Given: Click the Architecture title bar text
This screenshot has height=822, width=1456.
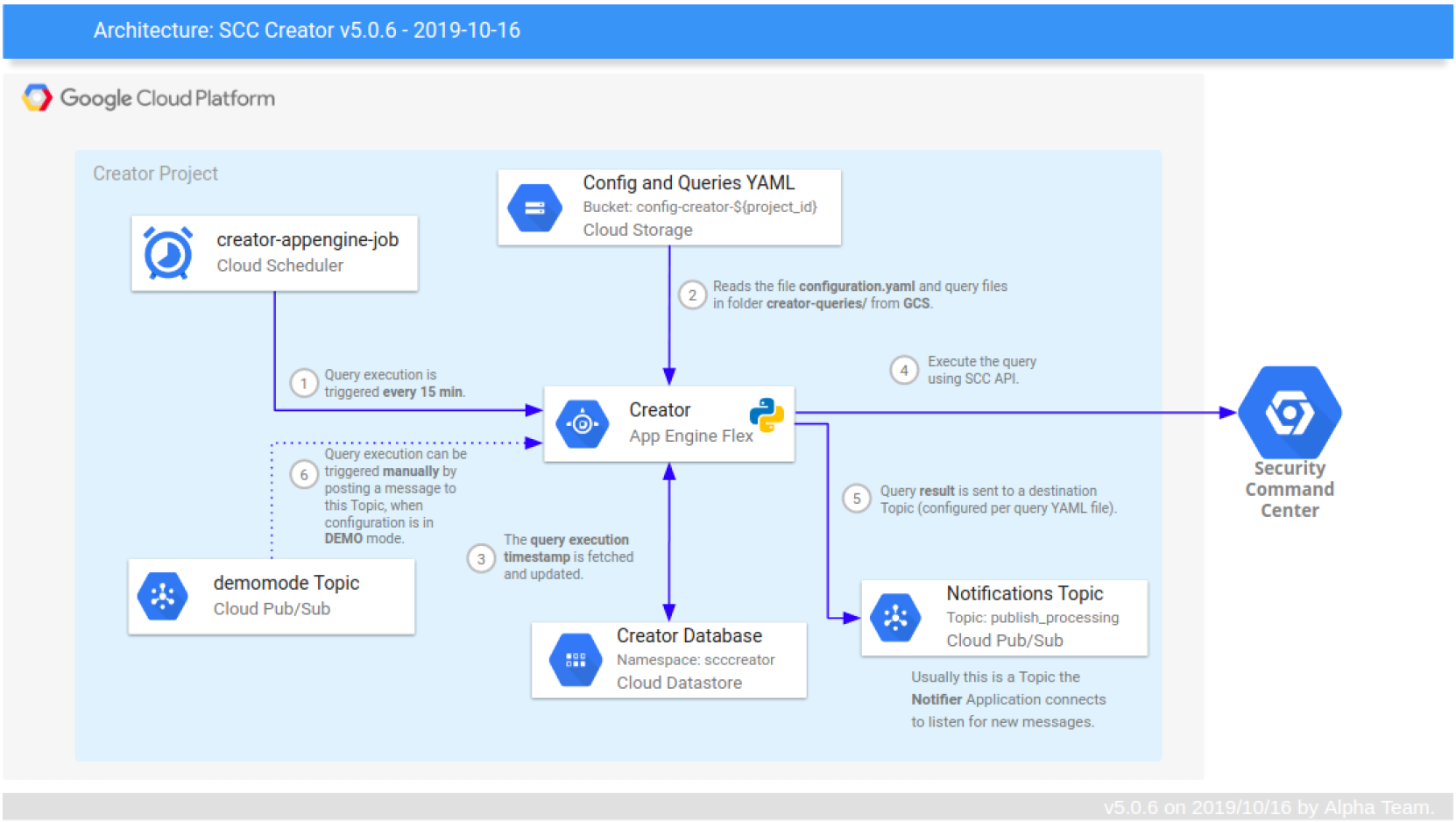Looking at the screenshot, I should pos(307,31).
